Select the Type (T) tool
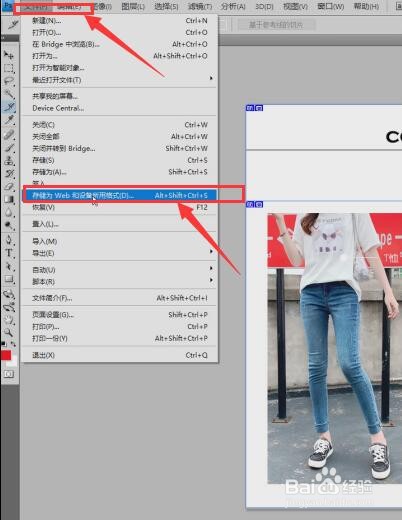Viewport: 402px width, 520px height. [x=9, y=253]
